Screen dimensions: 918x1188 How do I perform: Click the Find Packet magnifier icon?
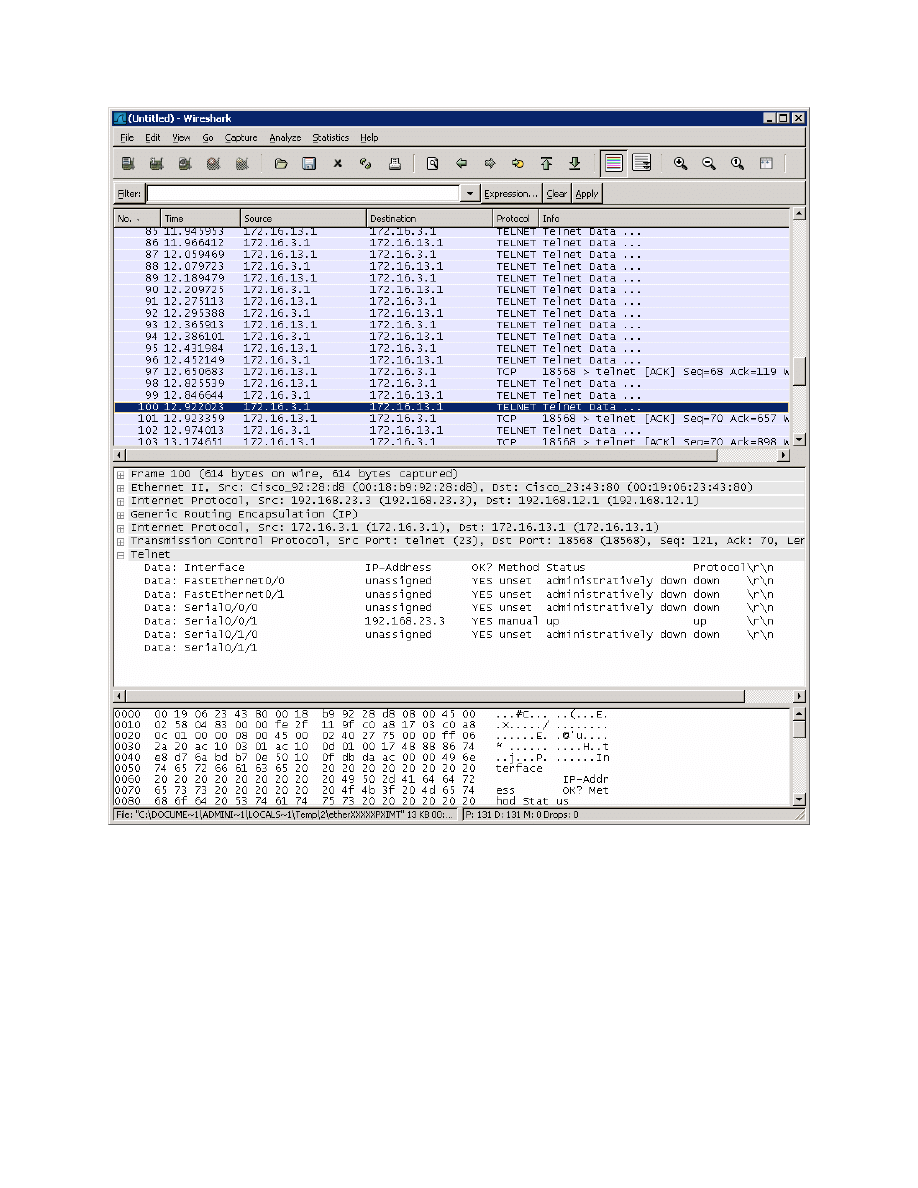pos(433,164)
